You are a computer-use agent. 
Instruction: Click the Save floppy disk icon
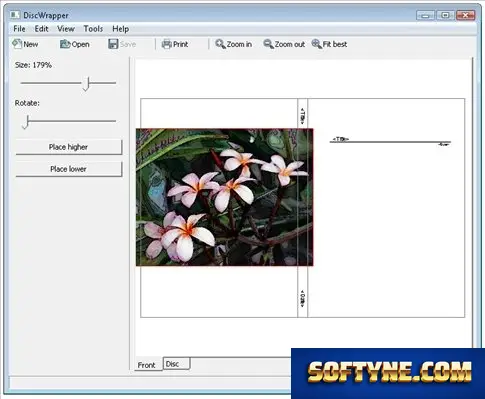[x=113, y=44]
